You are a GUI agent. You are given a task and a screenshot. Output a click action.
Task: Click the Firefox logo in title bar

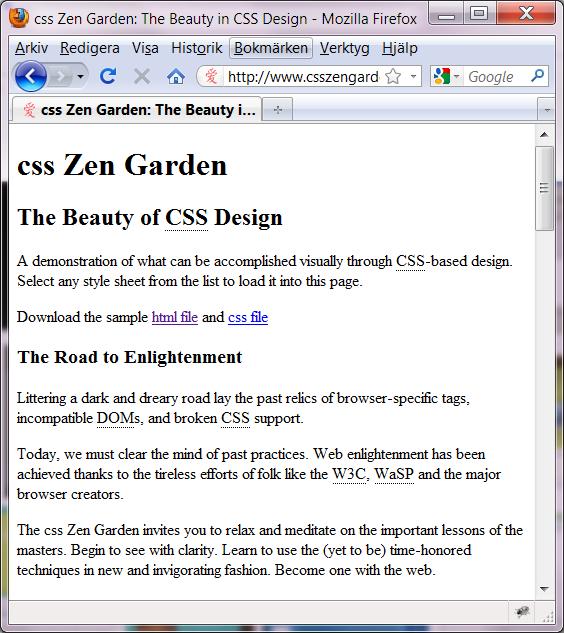tap(19, 18)
